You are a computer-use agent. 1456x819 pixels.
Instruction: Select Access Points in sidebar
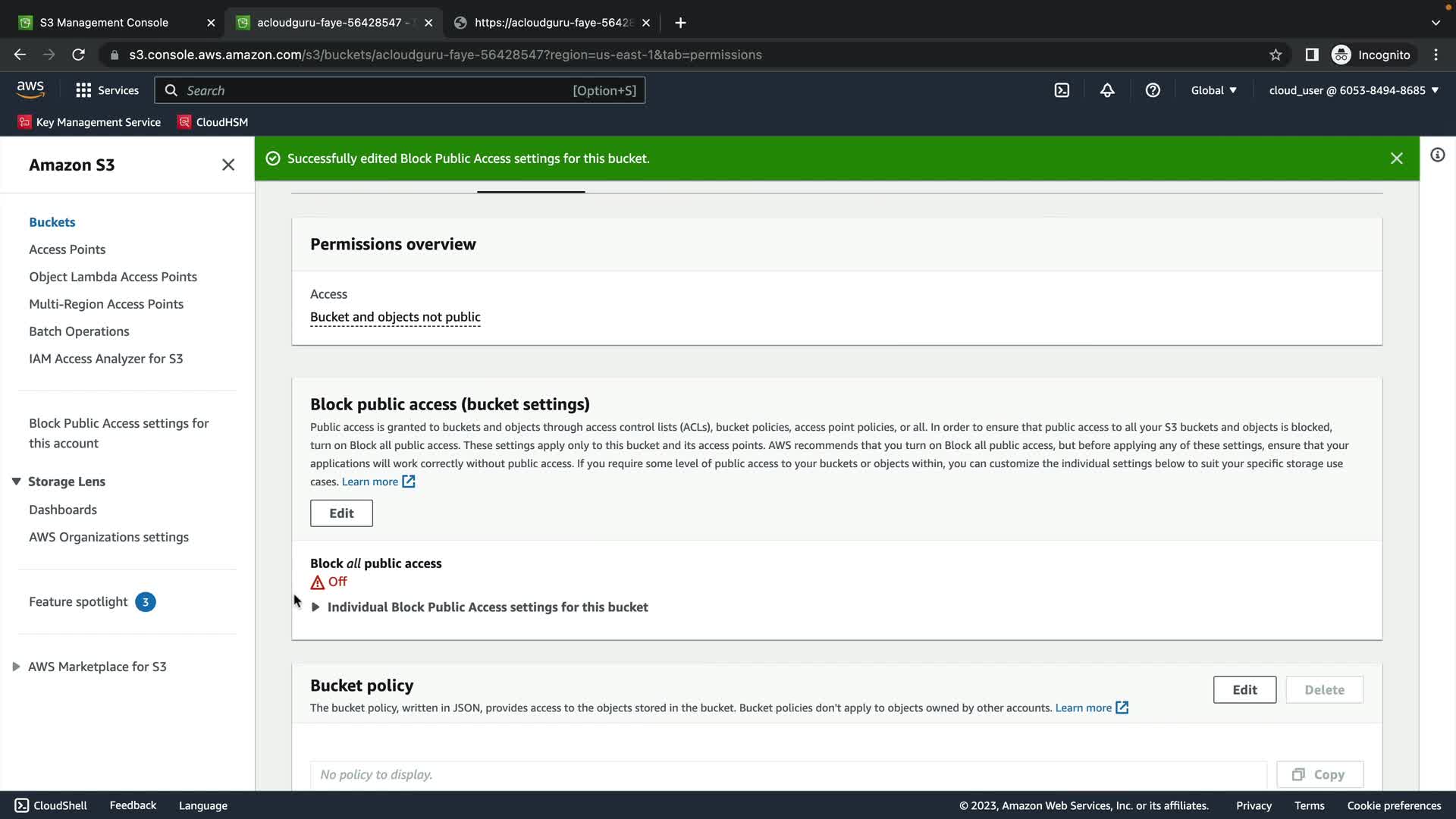coord(67,249)
